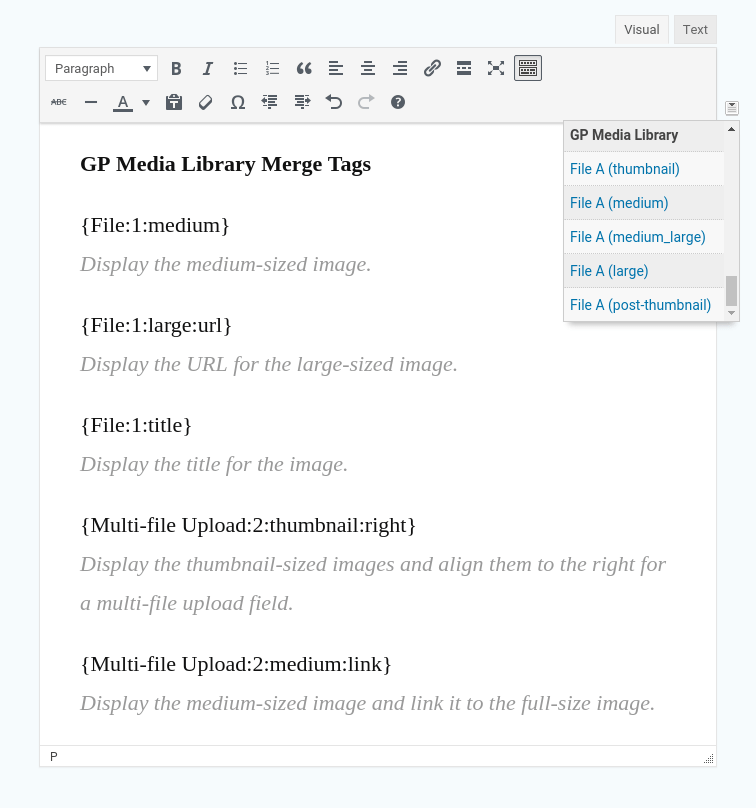Apply blockquote formatting
Screen dimensions: 756x808
pos(304,68)
